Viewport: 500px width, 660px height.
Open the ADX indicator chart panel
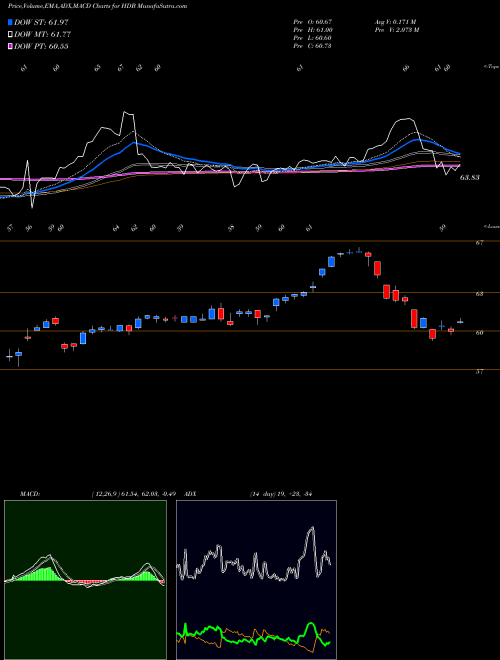tap(256, 580)
